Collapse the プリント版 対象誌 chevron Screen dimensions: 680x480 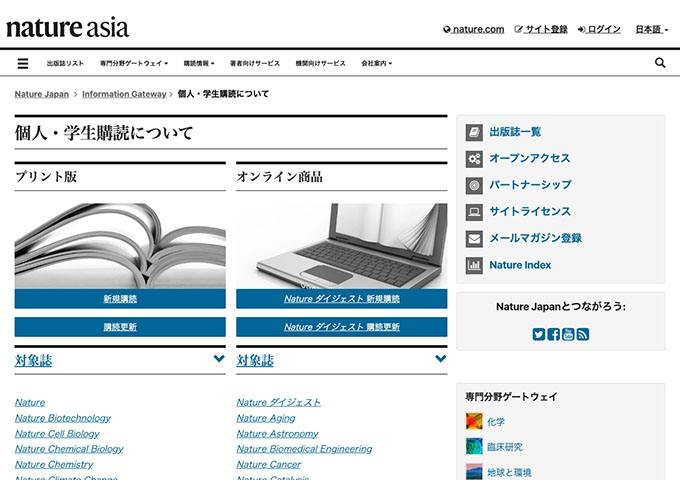(x=219, y=359)
